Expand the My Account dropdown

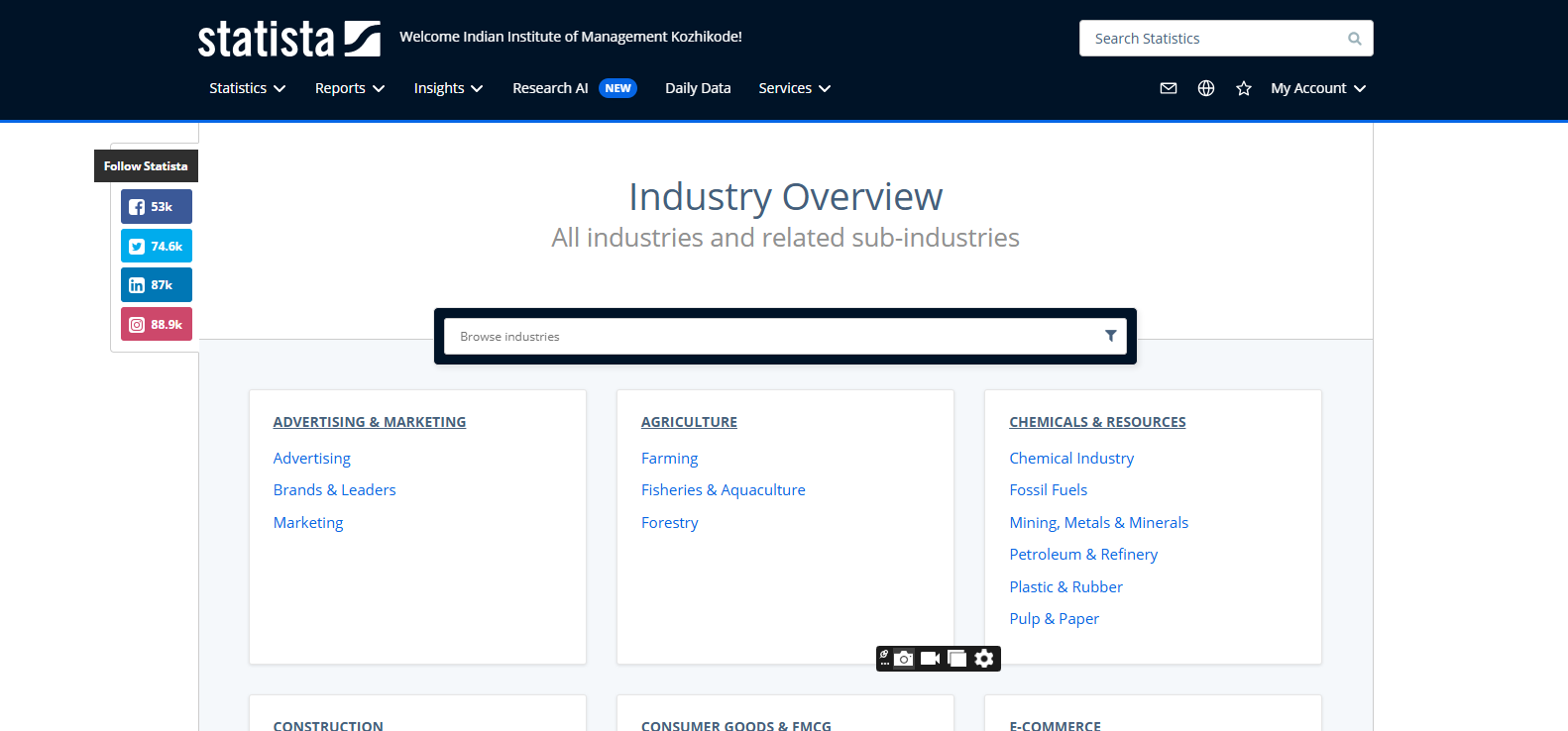tap(1317, 88)
